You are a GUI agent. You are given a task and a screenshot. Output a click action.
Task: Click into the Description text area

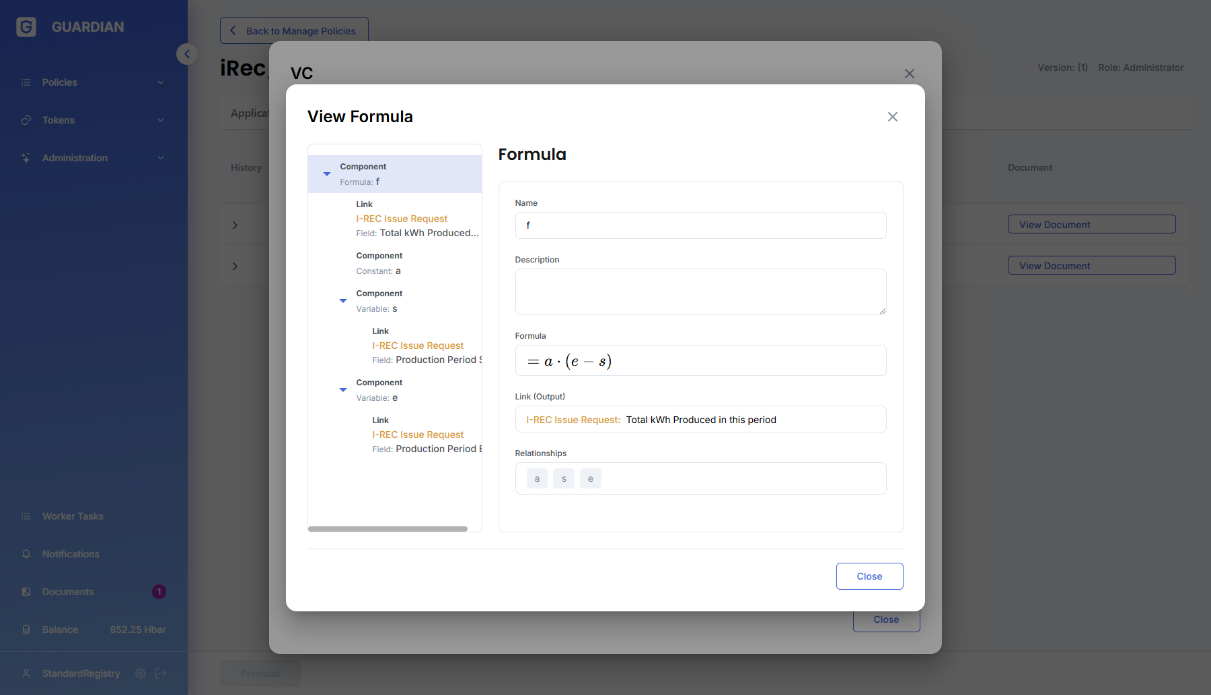click(x=700, y=292)
